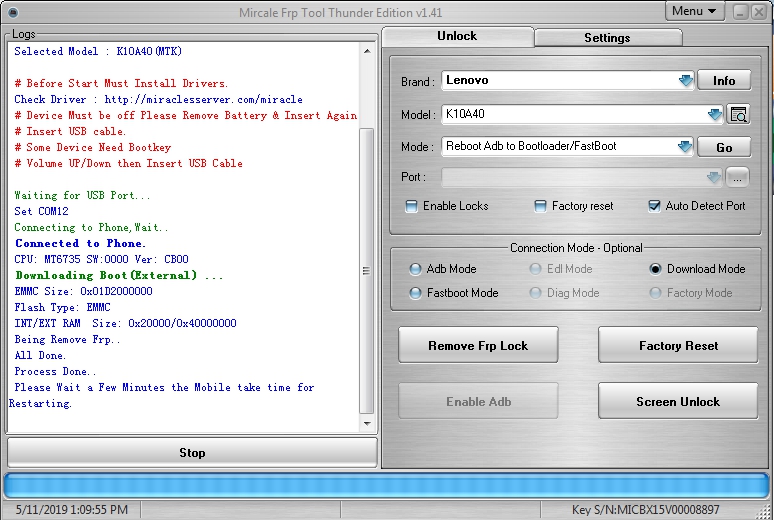The image size is (774, 520).
Task: Click the blue progress bar
Action: pos(387,485)
